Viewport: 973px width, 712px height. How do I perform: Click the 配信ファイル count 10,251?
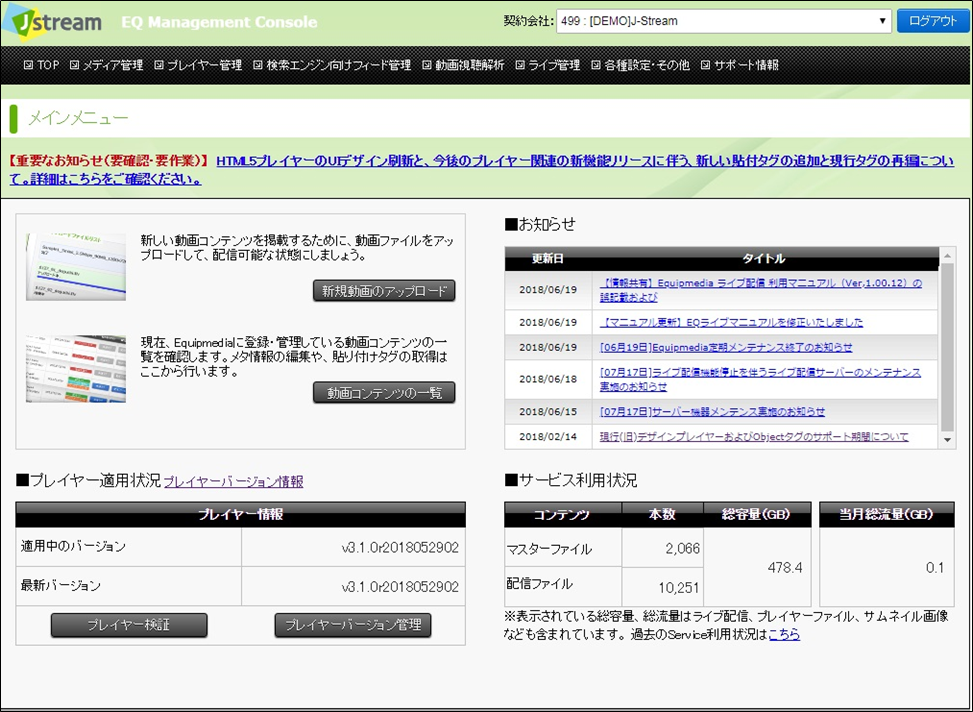point(679,587)
